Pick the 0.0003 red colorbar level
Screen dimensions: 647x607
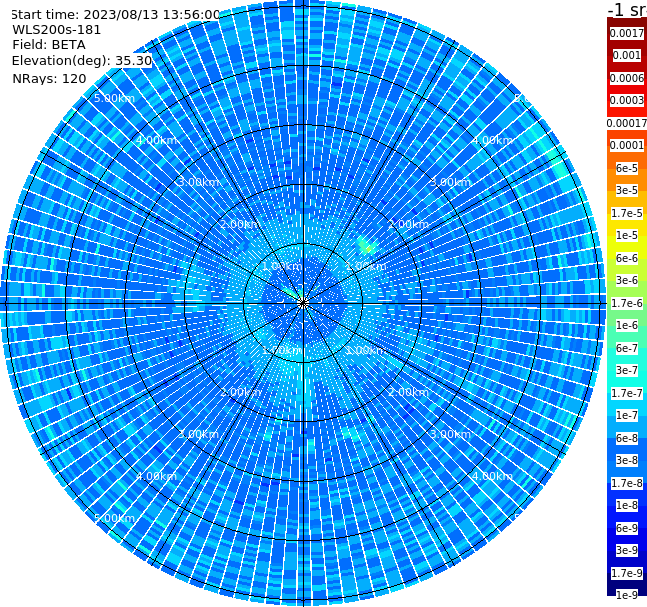627,100
